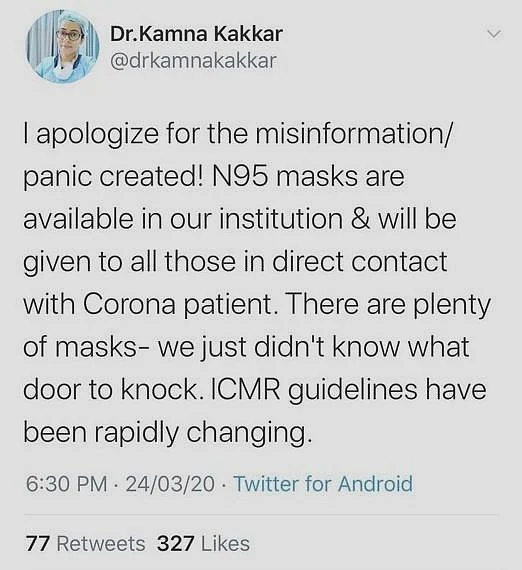Click the word 'institution' in the tweet
The height and width of the screenshot is (570, 522).
click(281, 220)
